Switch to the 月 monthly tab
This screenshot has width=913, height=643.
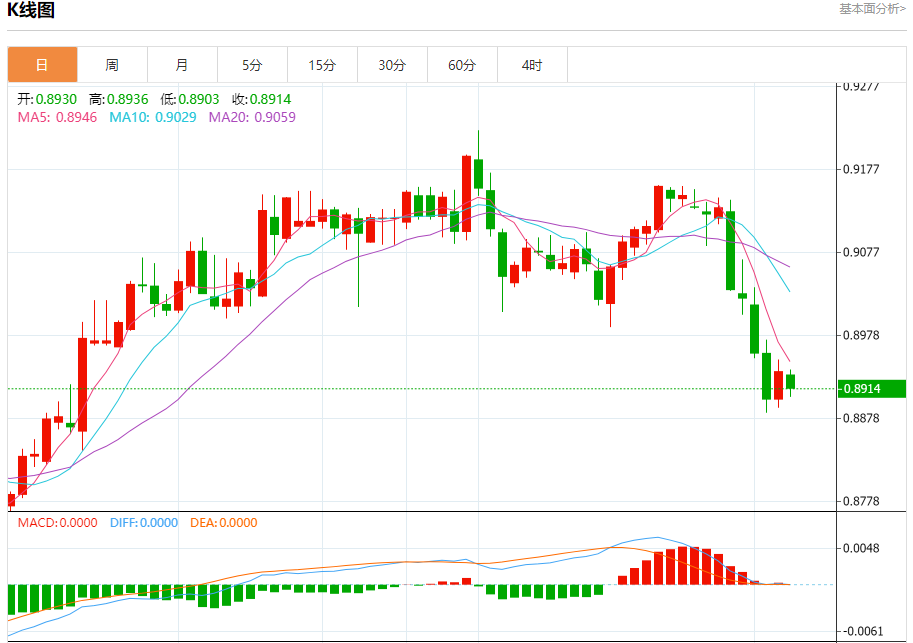[x=182, y=65]
